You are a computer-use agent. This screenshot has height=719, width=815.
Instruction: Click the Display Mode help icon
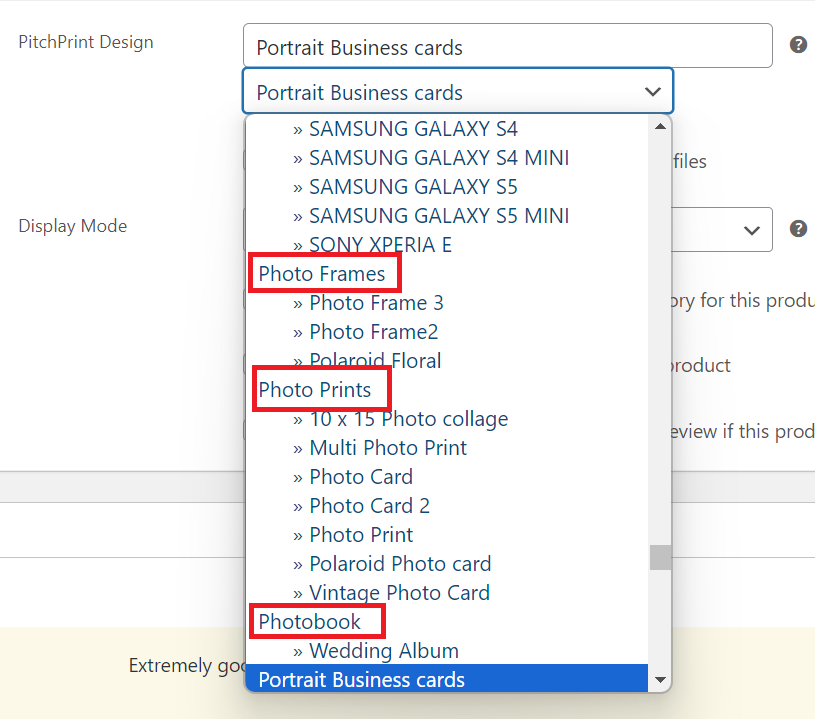tap(798, 229)
